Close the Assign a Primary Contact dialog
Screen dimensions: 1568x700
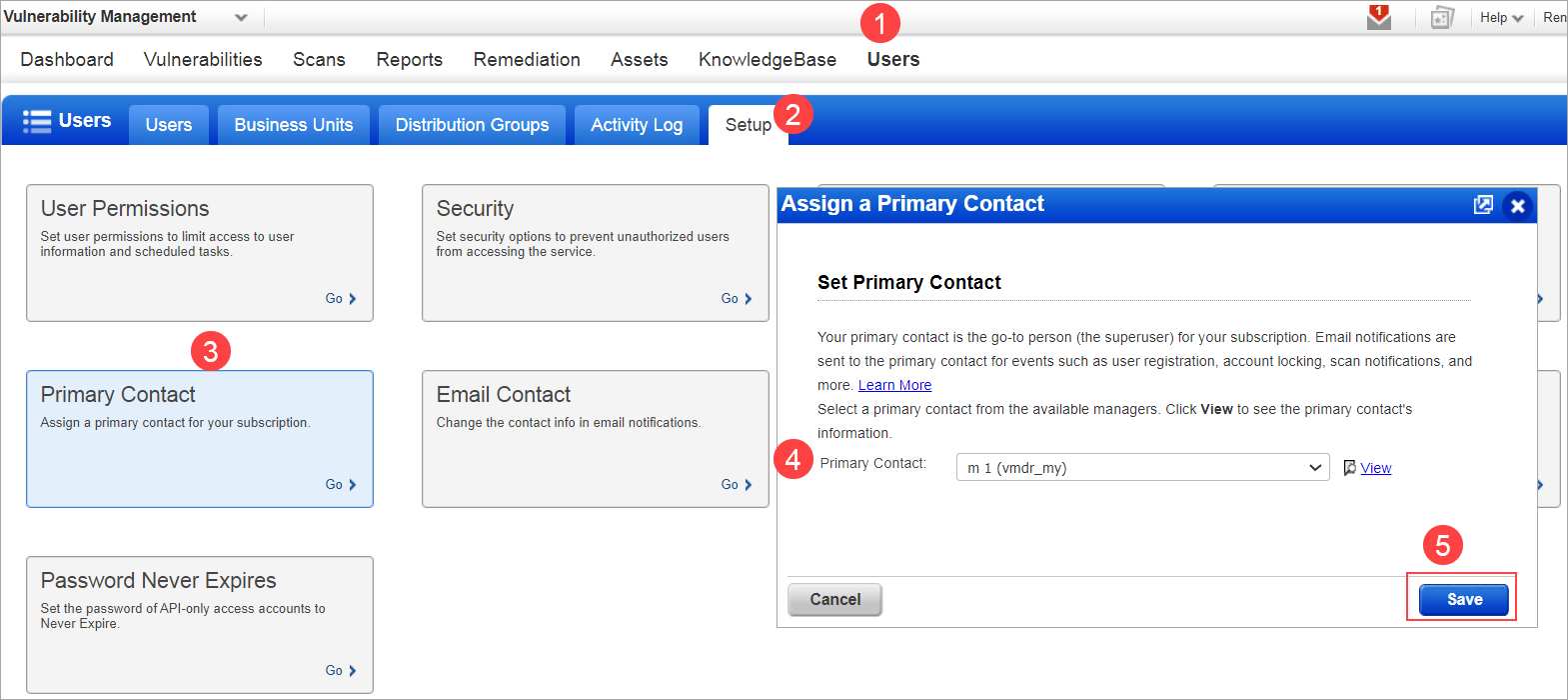click(1517, 205)
